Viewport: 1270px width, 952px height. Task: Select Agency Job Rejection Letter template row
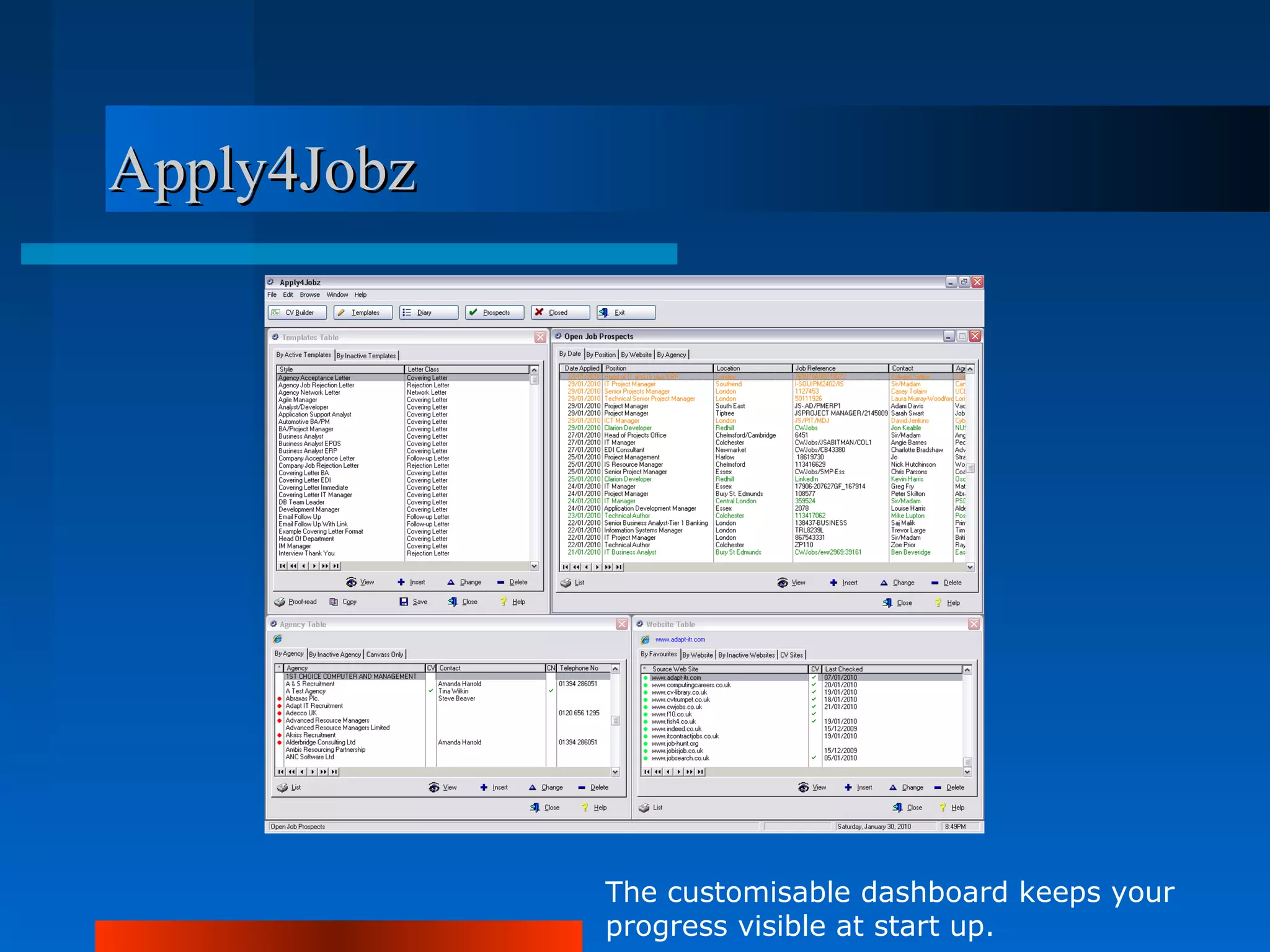(x=403, y=386)
